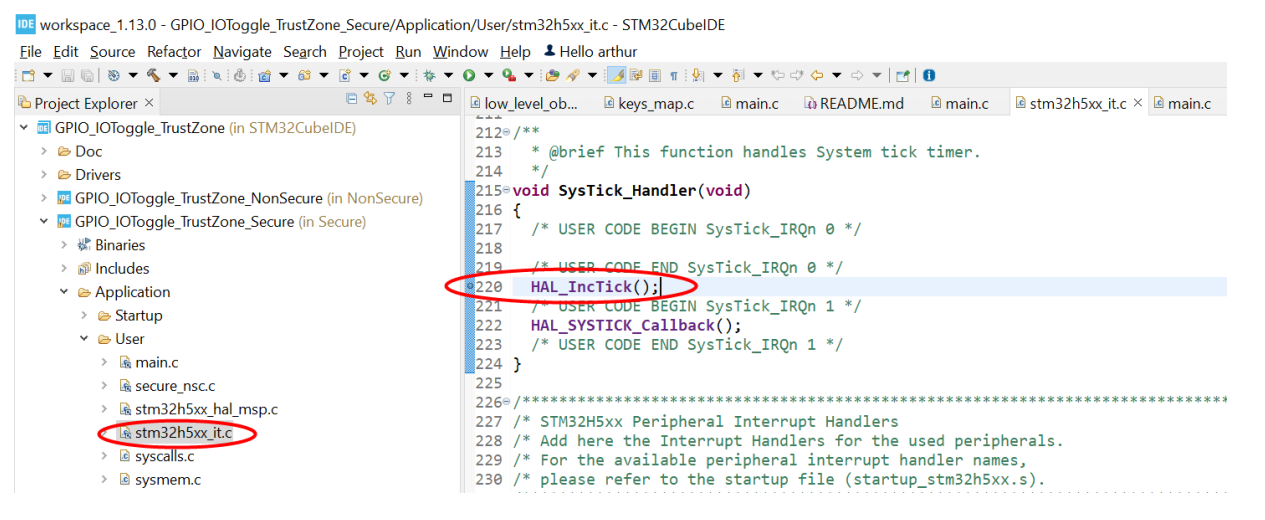This screenshot has width=1265, height=520.
Task: Click the line 220 breakpoint marker gutter
Action: coord(470,287)
